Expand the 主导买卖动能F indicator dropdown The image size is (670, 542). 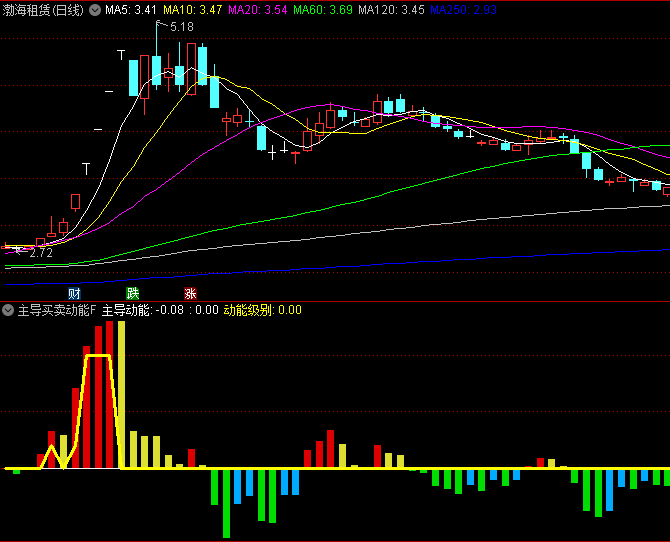coord(8,310)
